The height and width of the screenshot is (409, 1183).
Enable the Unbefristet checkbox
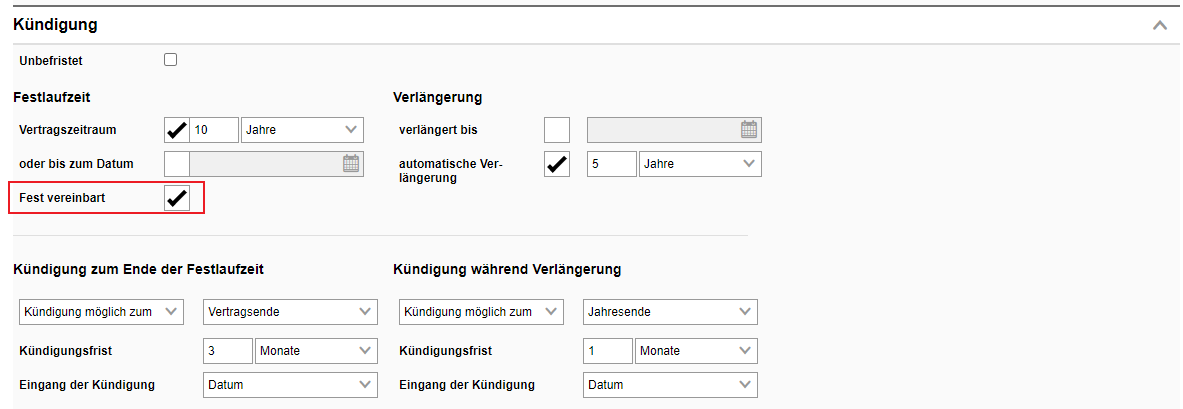click(170, 60)
